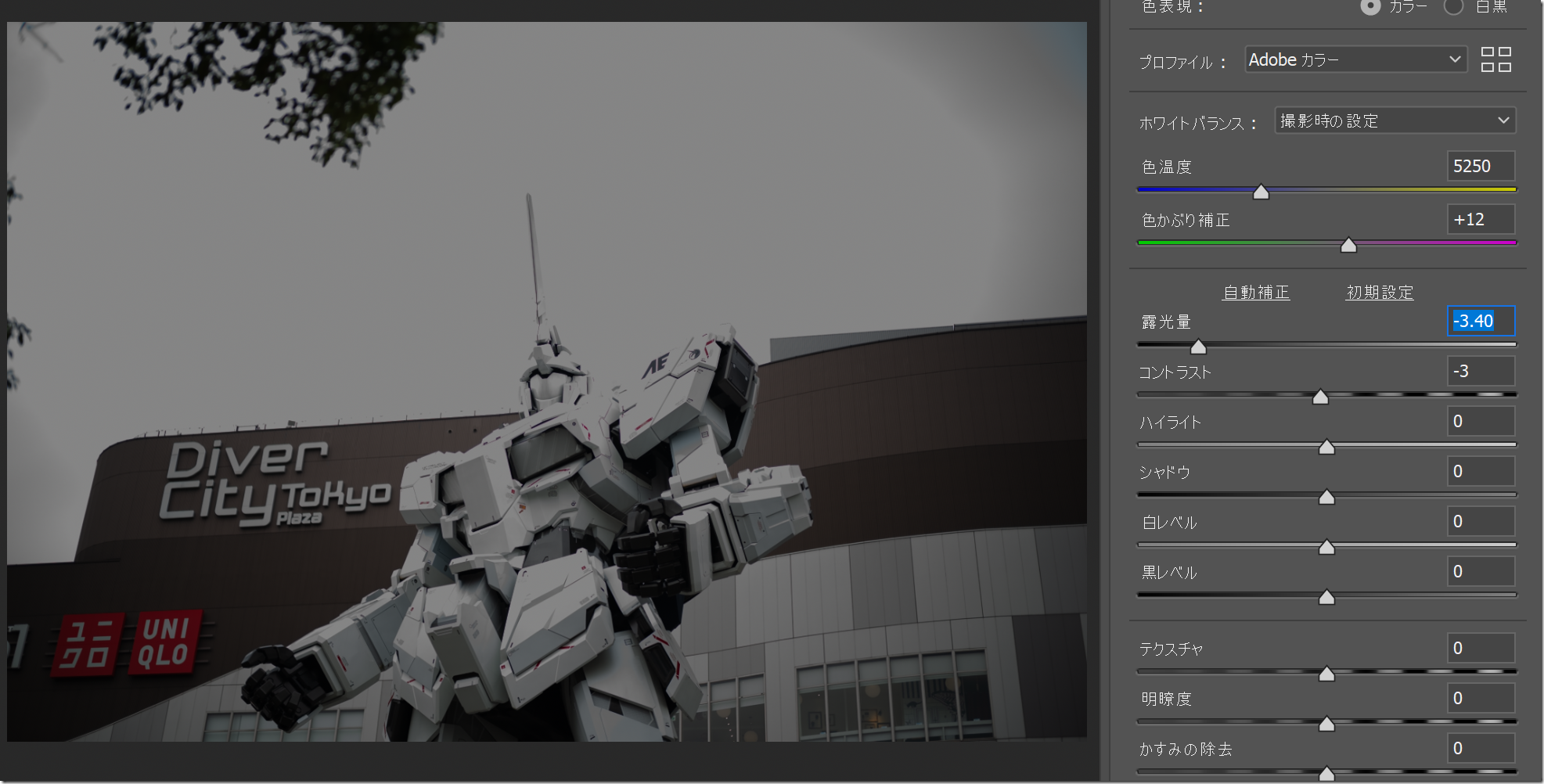Open the Adobe カラー profile dropdown
This screenshot has width=1544, height=784.
[x=1355, y=59]
